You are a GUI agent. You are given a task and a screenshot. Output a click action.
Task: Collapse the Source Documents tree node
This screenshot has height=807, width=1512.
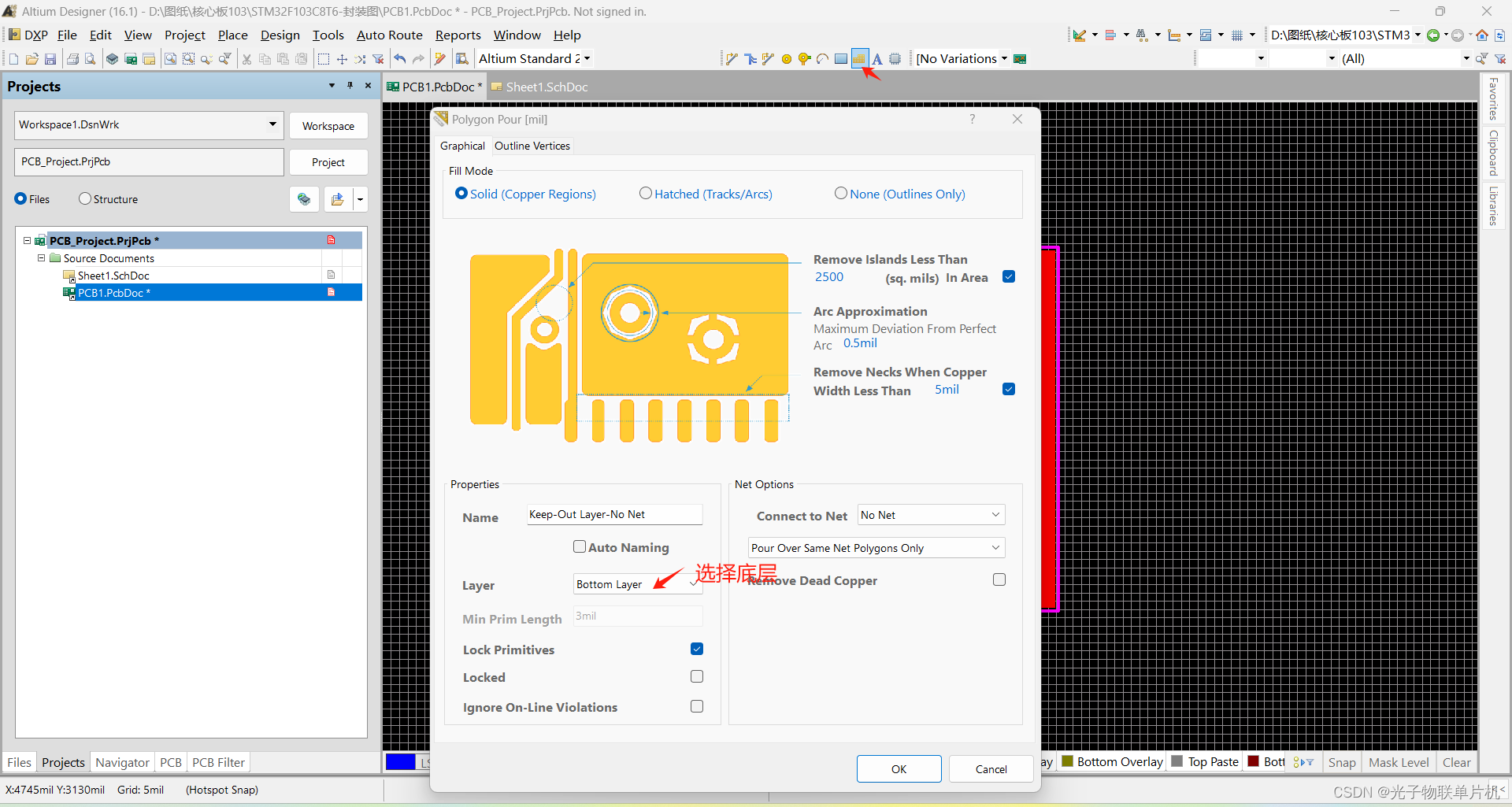(41, 258)
